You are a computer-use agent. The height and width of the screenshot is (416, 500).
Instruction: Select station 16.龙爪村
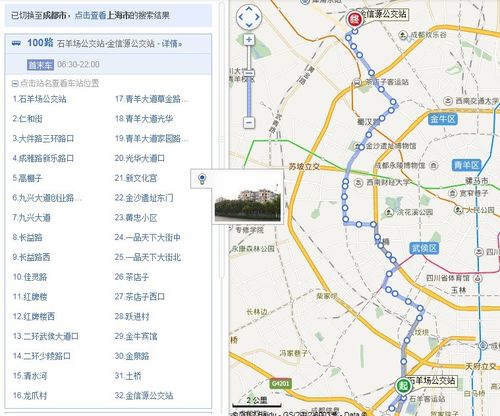(x=30, y=396)
